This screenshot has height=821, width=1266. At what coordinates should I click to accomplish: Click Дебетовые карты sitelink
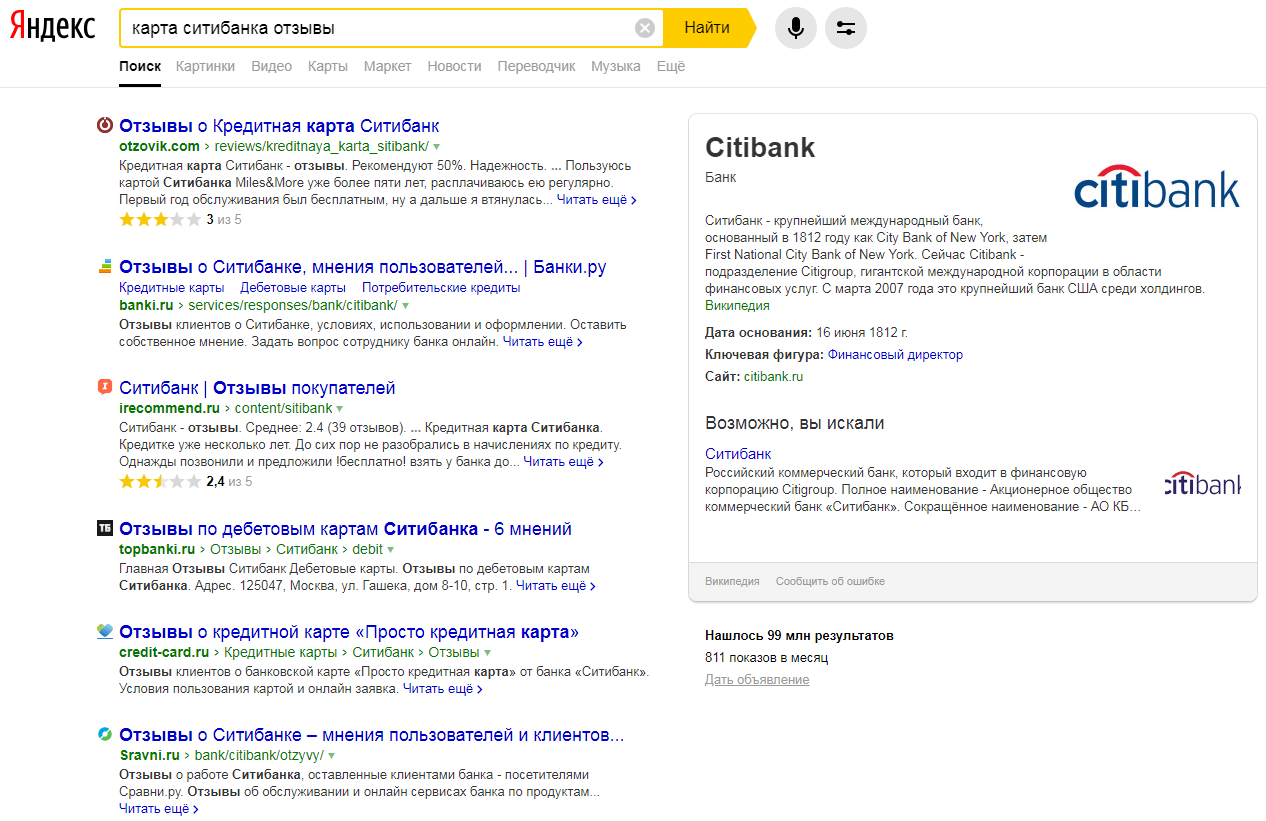(x=293, y=287)
